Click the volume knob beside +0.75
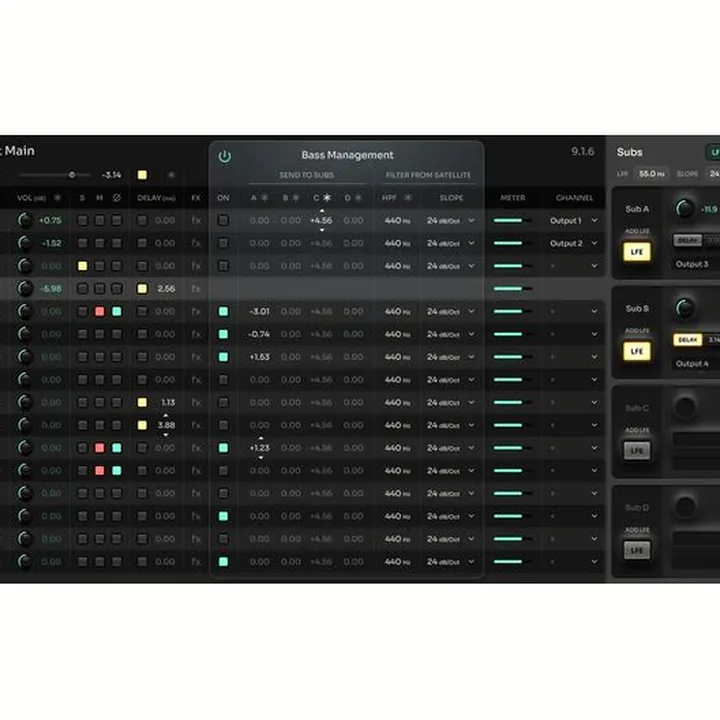This screenshot has width=720, height=720. 25,220
